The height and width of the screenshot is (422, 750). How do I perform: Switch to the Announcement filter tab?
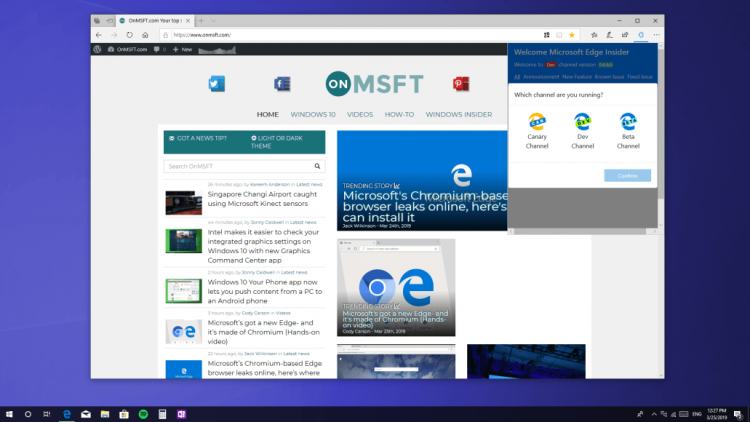click(540, 77)
